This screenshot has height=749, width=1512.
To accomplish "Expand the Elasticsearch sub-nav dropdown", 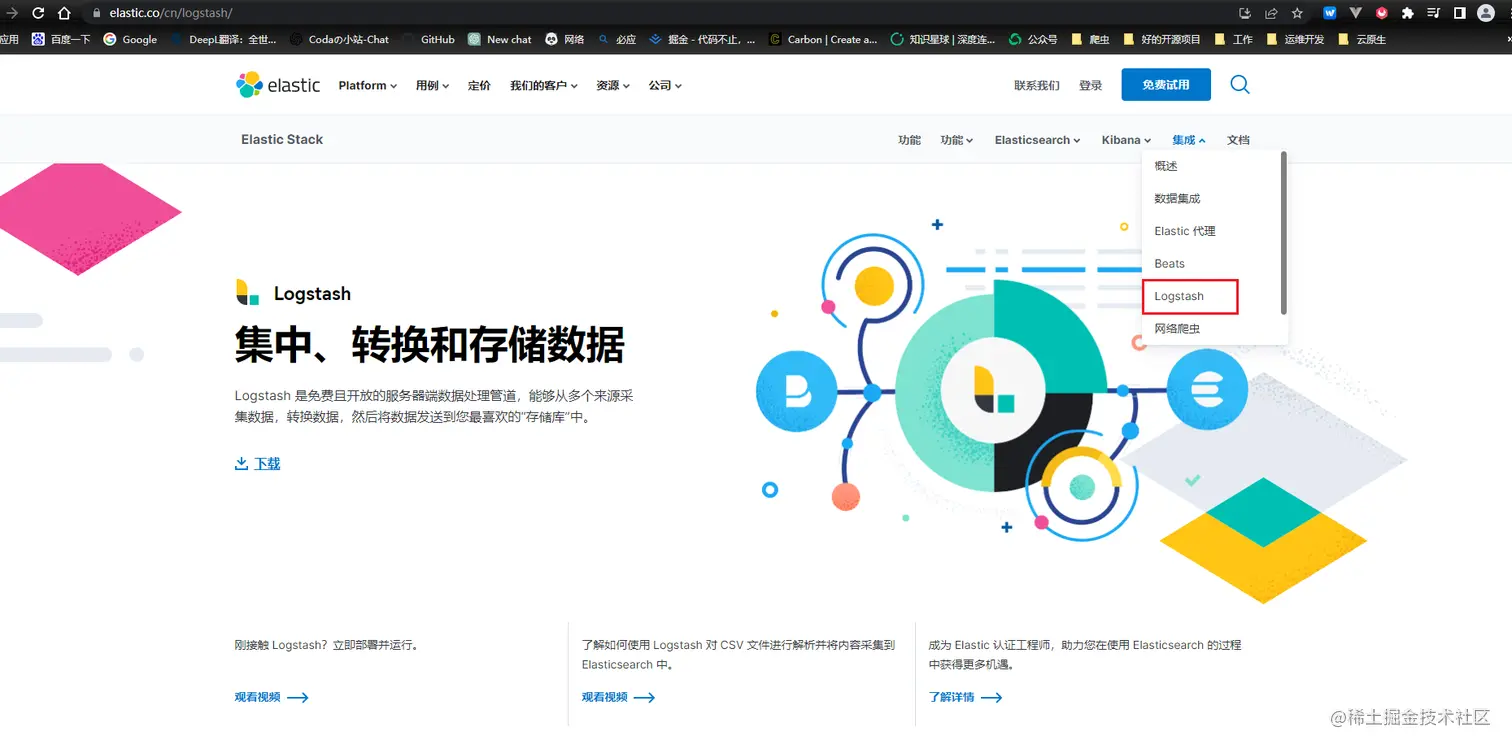I will point(1037,140).
